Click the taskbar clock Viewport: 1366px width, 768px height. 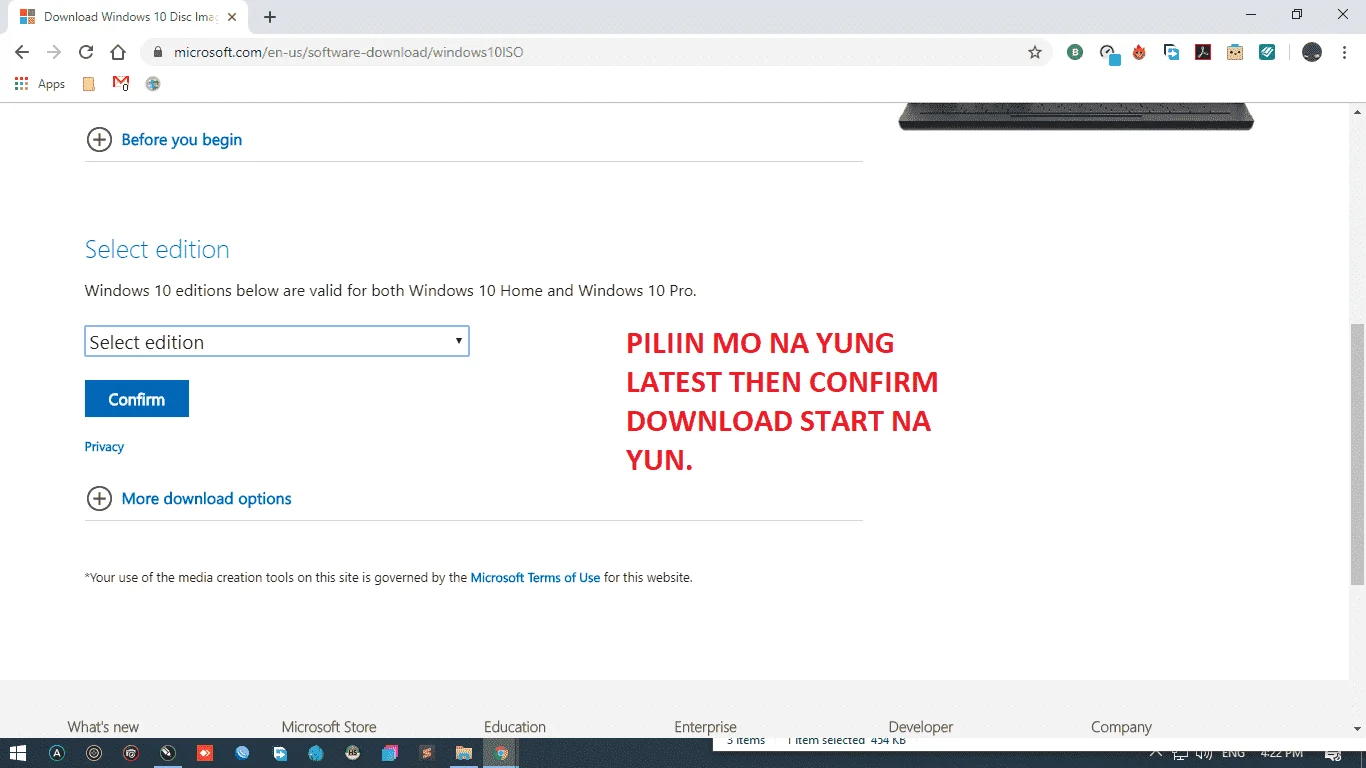click(x=1281, y=753)
